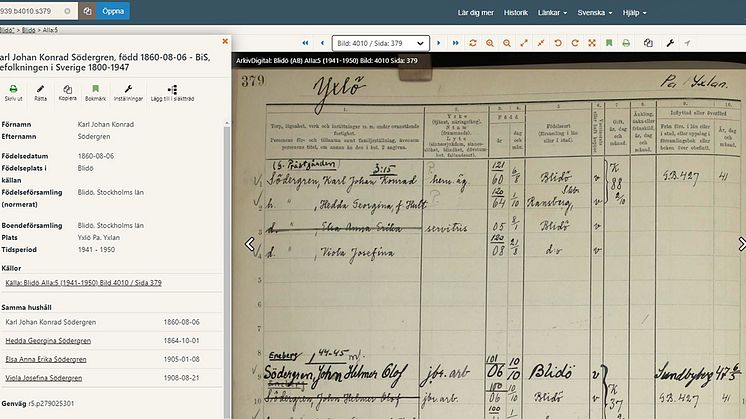Print the archive image from toolbar
Image resolution: width=746 pixels, height=419 pixels.
(626, 43)
